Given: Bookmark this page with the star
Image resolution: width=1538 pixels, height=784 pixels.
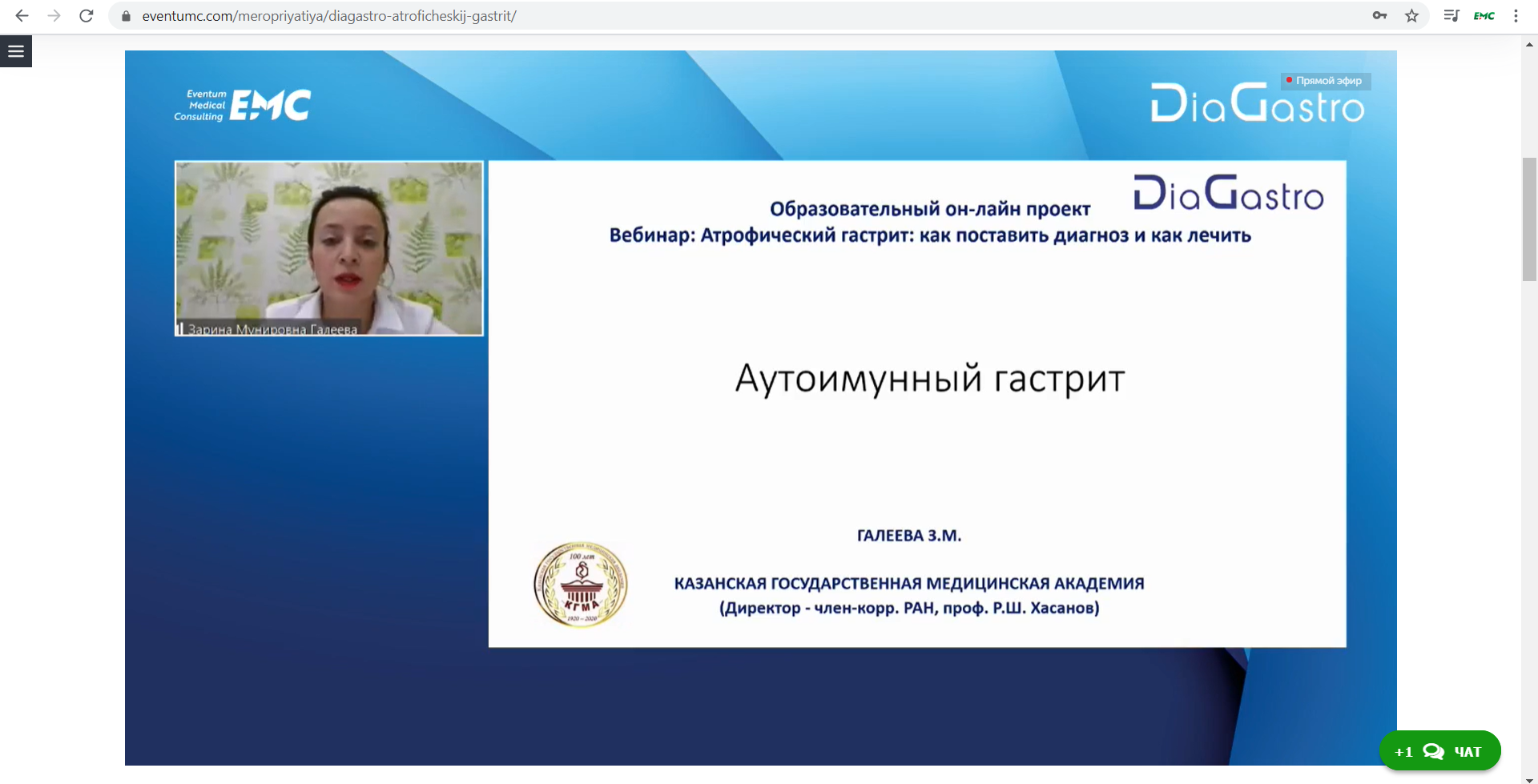Looking at the screenshot, I should coord(1411,16).
